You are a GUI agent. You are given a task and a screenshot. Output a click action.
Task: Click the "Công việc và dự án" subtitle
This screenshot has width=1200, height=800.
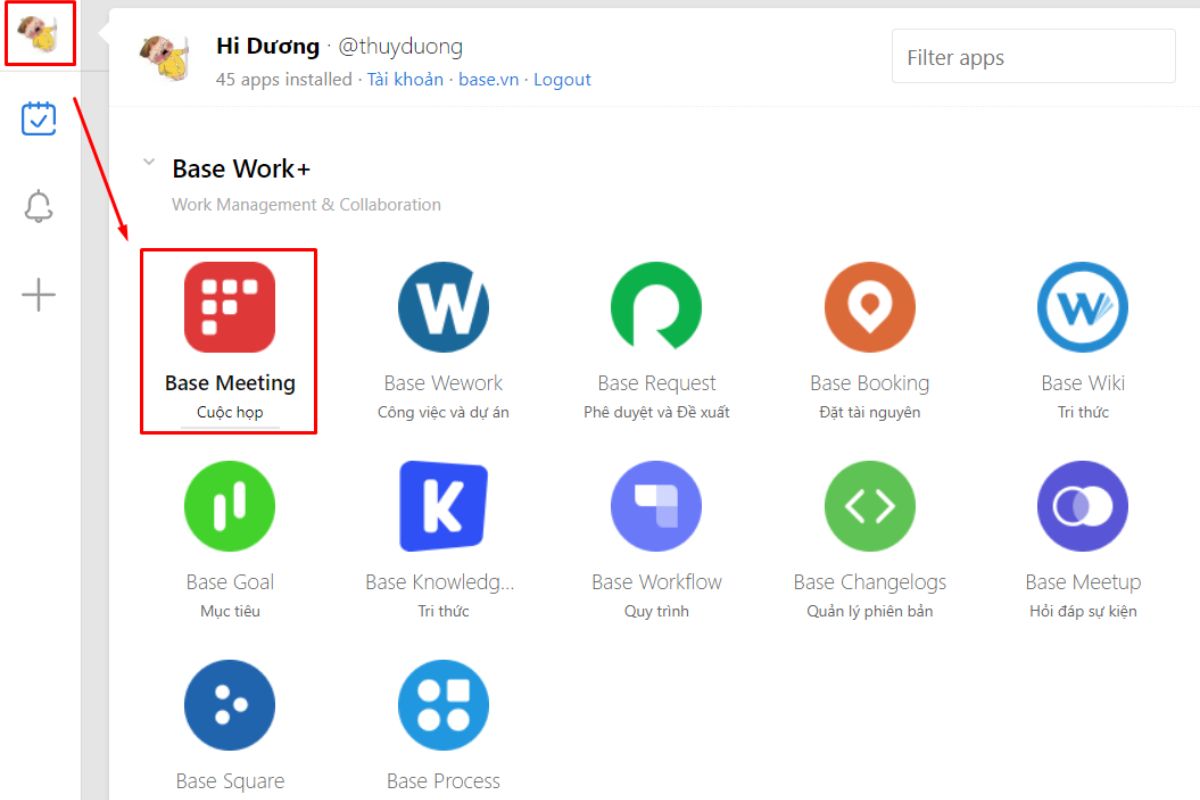[443, 412]
